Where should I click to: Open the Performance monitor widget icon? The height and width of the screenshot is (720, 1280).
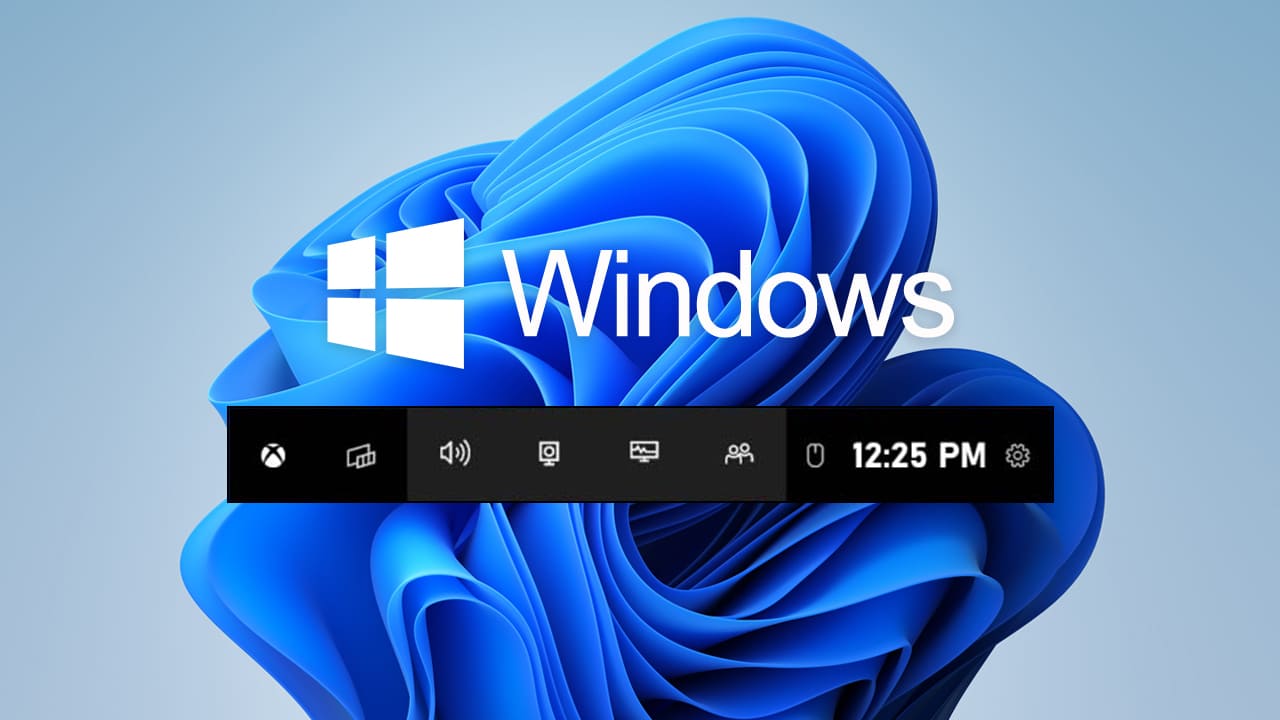(x=643, y=453)
